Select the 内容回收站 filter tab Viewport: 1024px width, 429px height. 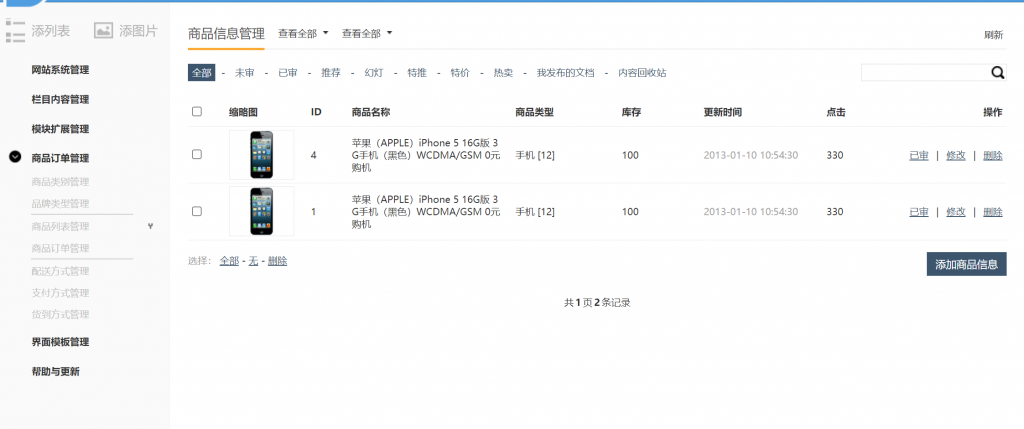click(642, 73)
